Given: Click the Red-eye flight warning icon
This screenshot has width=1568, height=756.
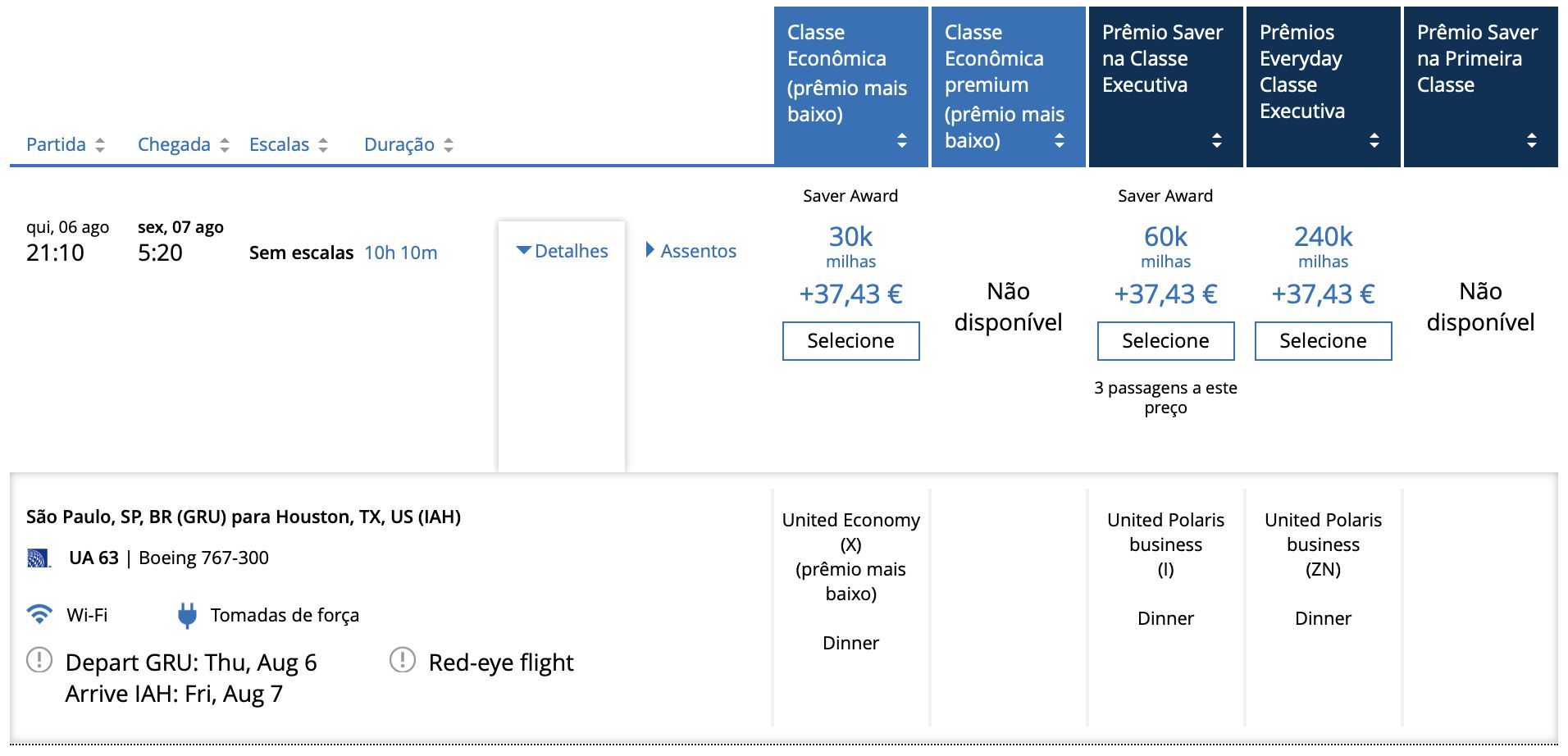Looking at the screenshot, I should coord(403,659).
